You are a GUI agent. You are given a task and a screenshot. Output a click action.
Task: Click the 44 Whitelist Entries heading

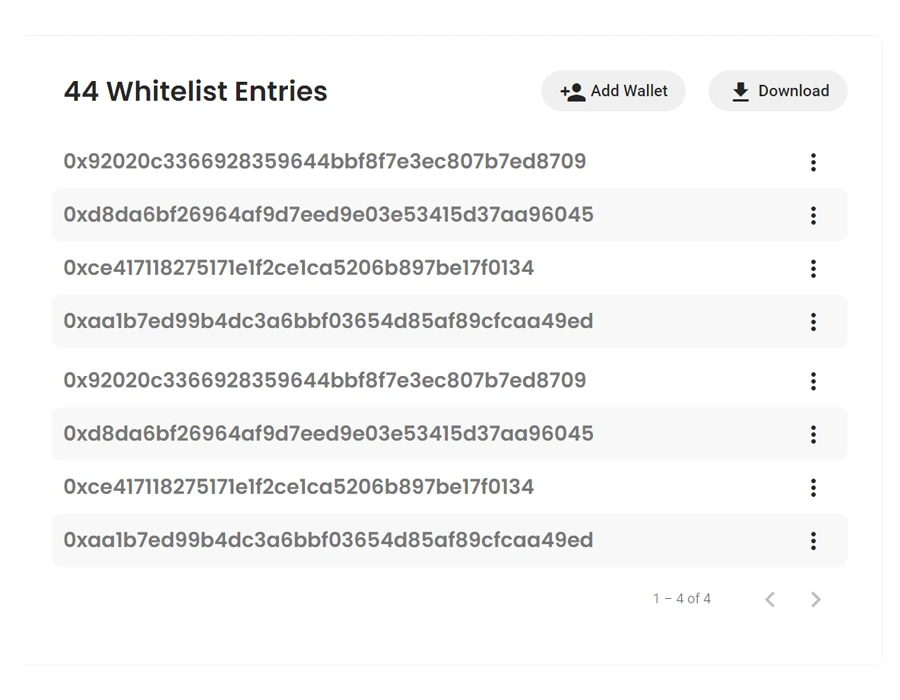[x=196, y=91]
